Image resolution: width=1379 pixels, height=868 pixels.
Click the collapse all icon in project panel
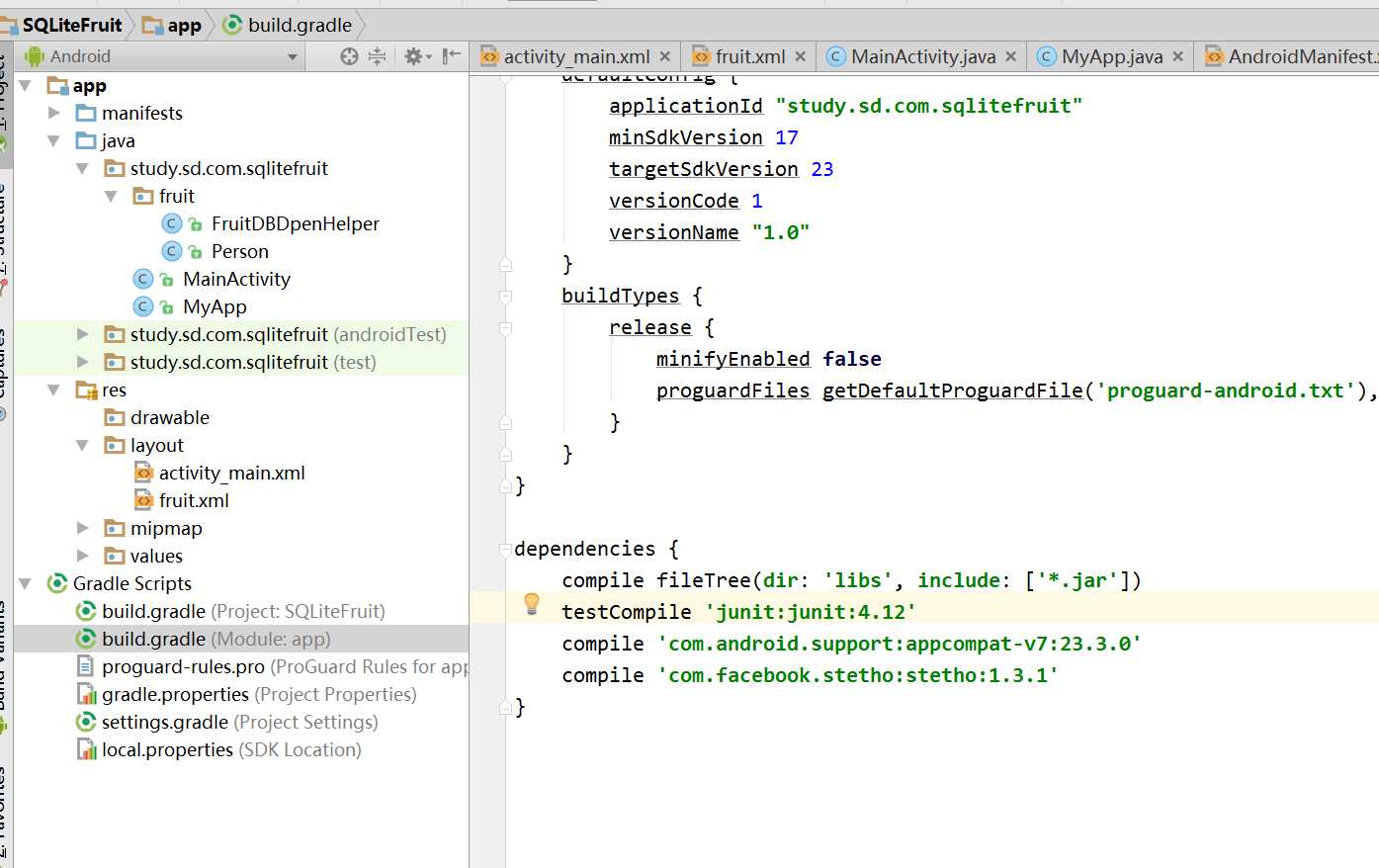[x=377, y=56]
